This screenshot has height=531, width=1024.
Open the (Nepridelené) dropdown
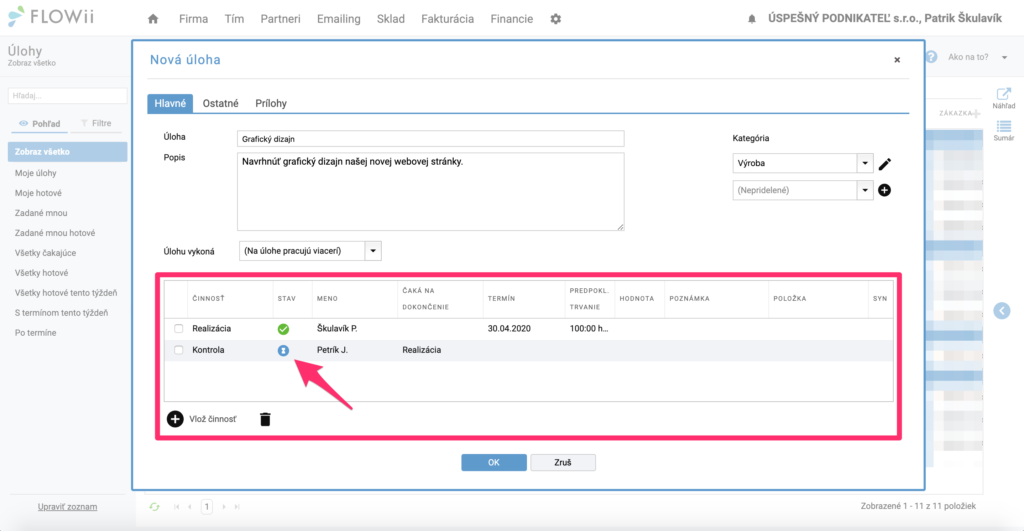point(865,190)
